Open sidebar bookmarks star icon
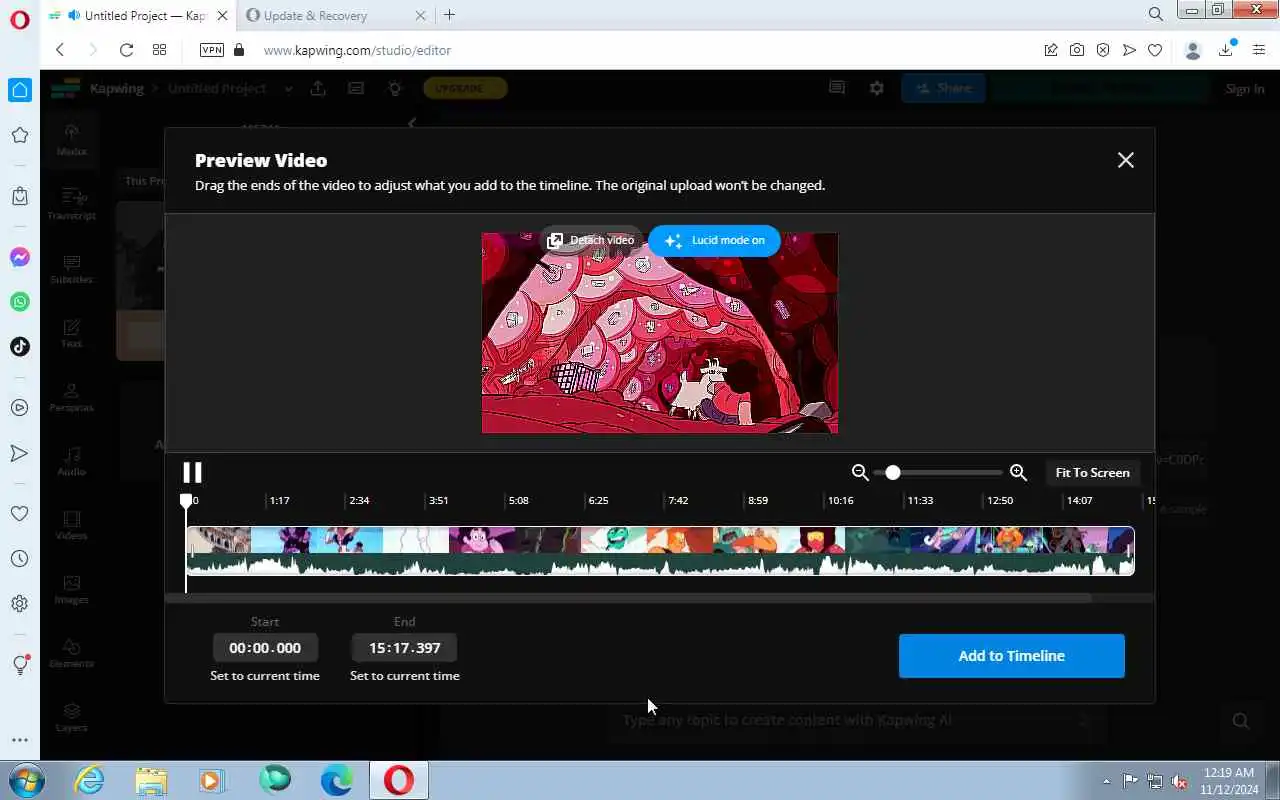 coord(20,135)
